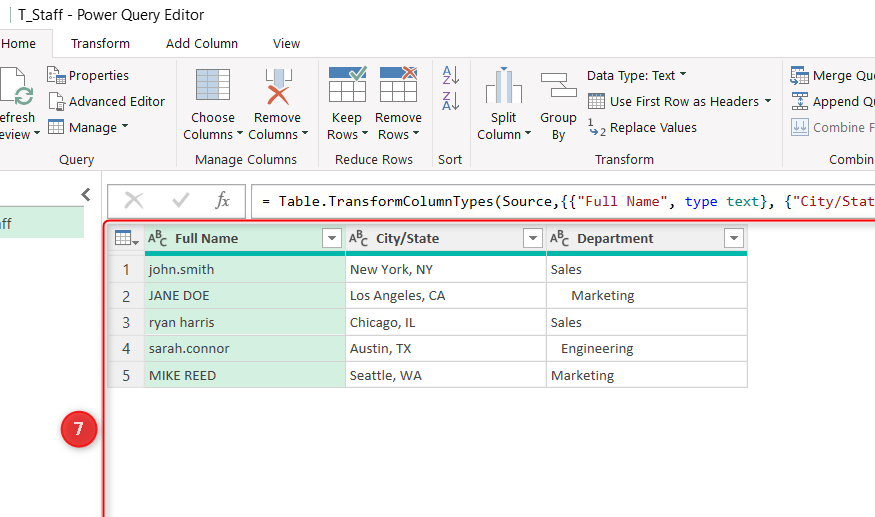Expand the Choose Columns dropdown arrow
The width and height of the screenshot is (875, 517).
pos(240,133)
